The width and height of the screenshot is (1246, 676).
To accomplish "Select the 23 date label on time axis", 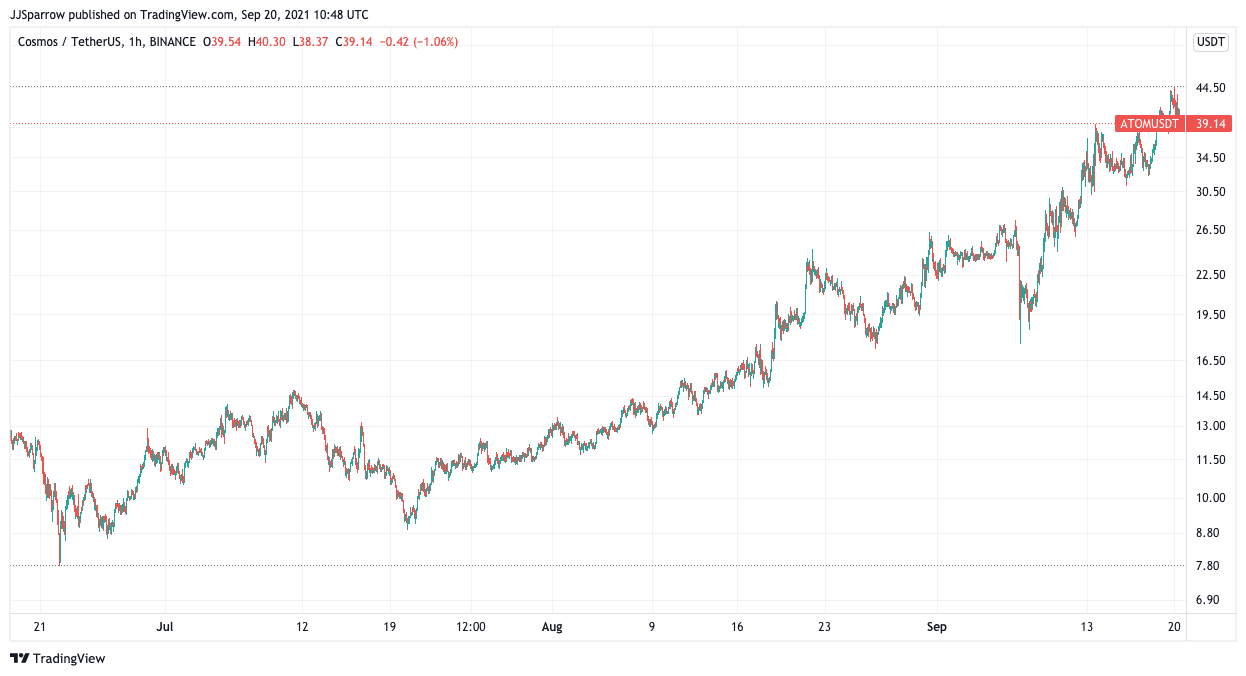I will (822, 627).
